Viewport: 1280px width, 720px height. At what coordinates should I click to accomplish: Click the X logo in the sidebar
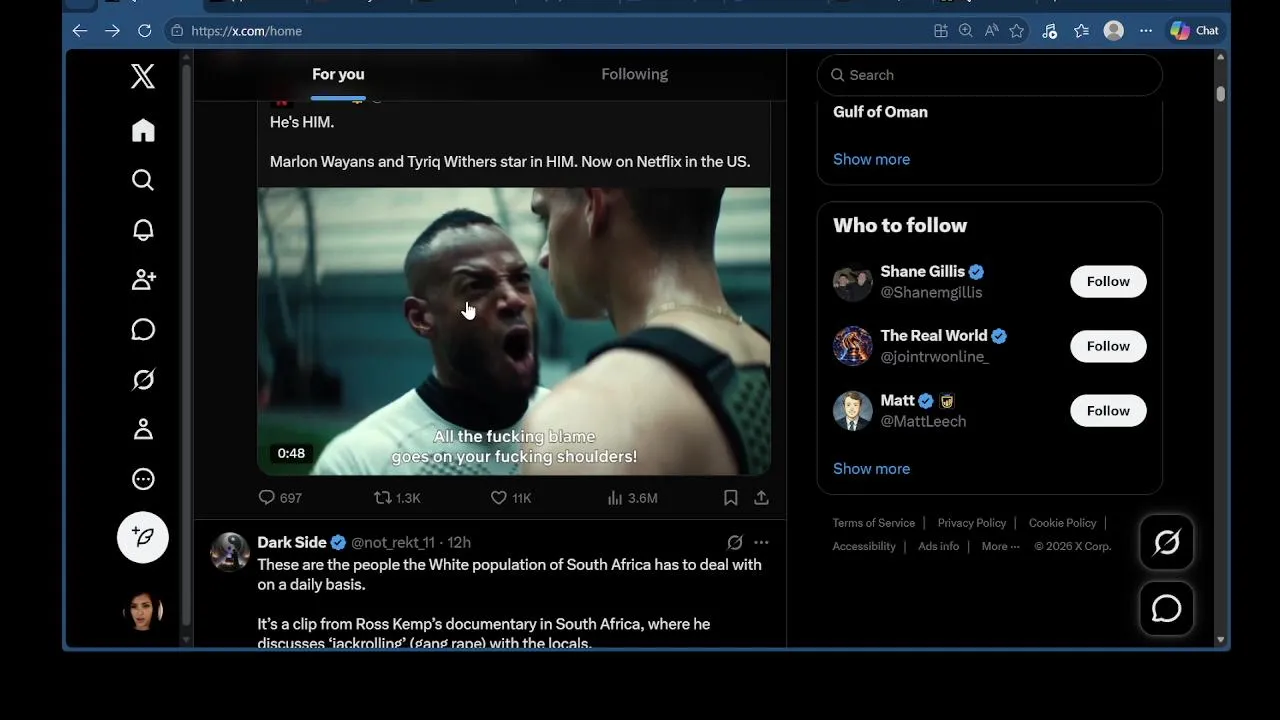coord(143,76)
